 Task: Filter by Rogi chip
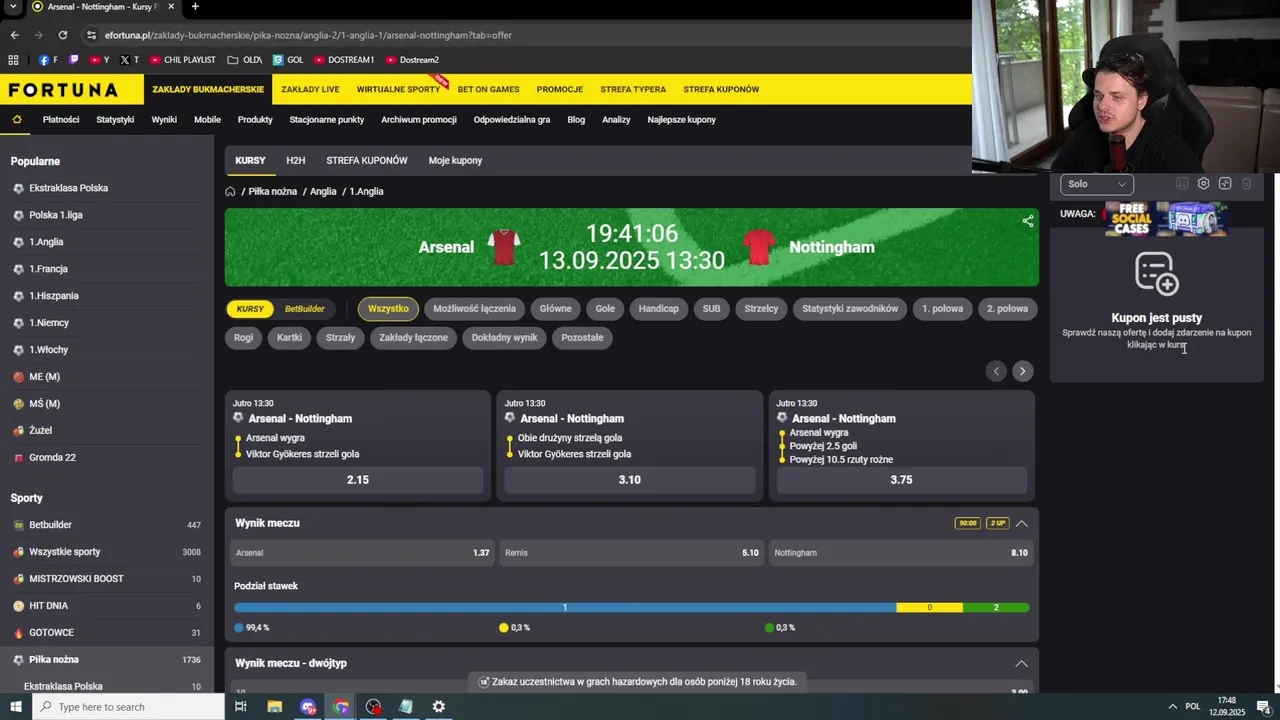point(244,338)
